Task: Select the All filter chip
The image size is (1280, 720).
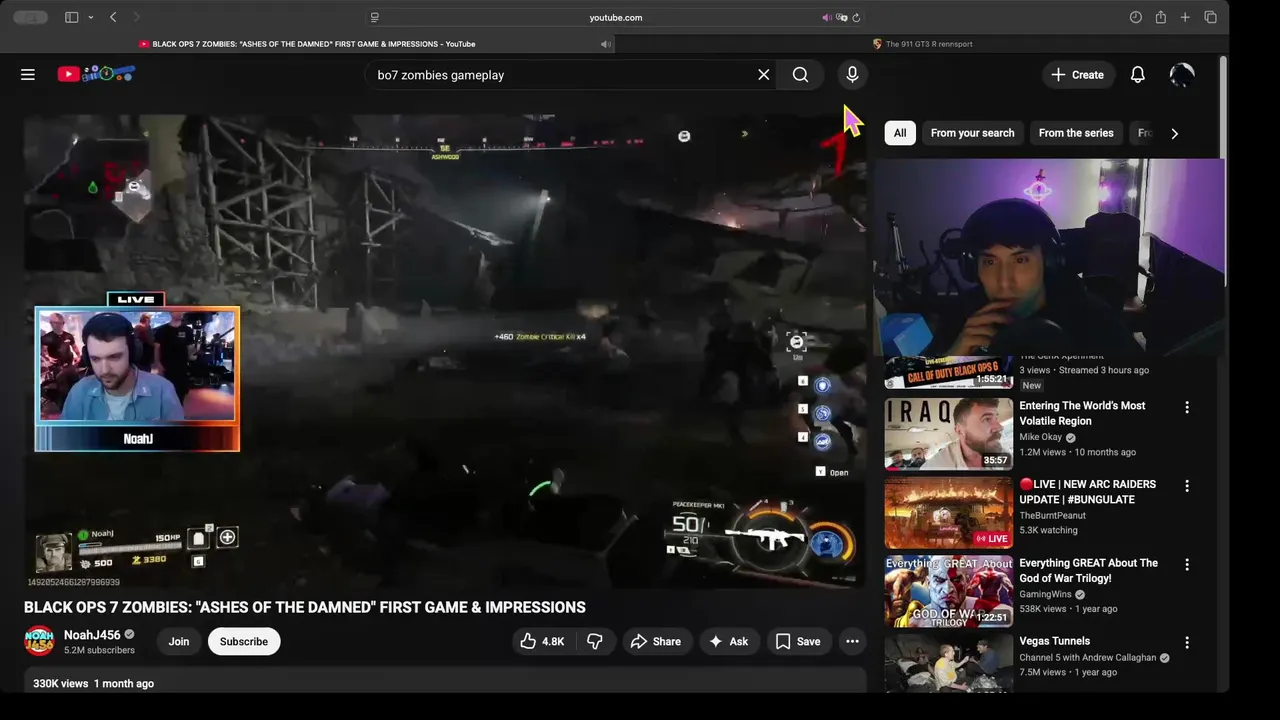Action: (x=900, y=133)
